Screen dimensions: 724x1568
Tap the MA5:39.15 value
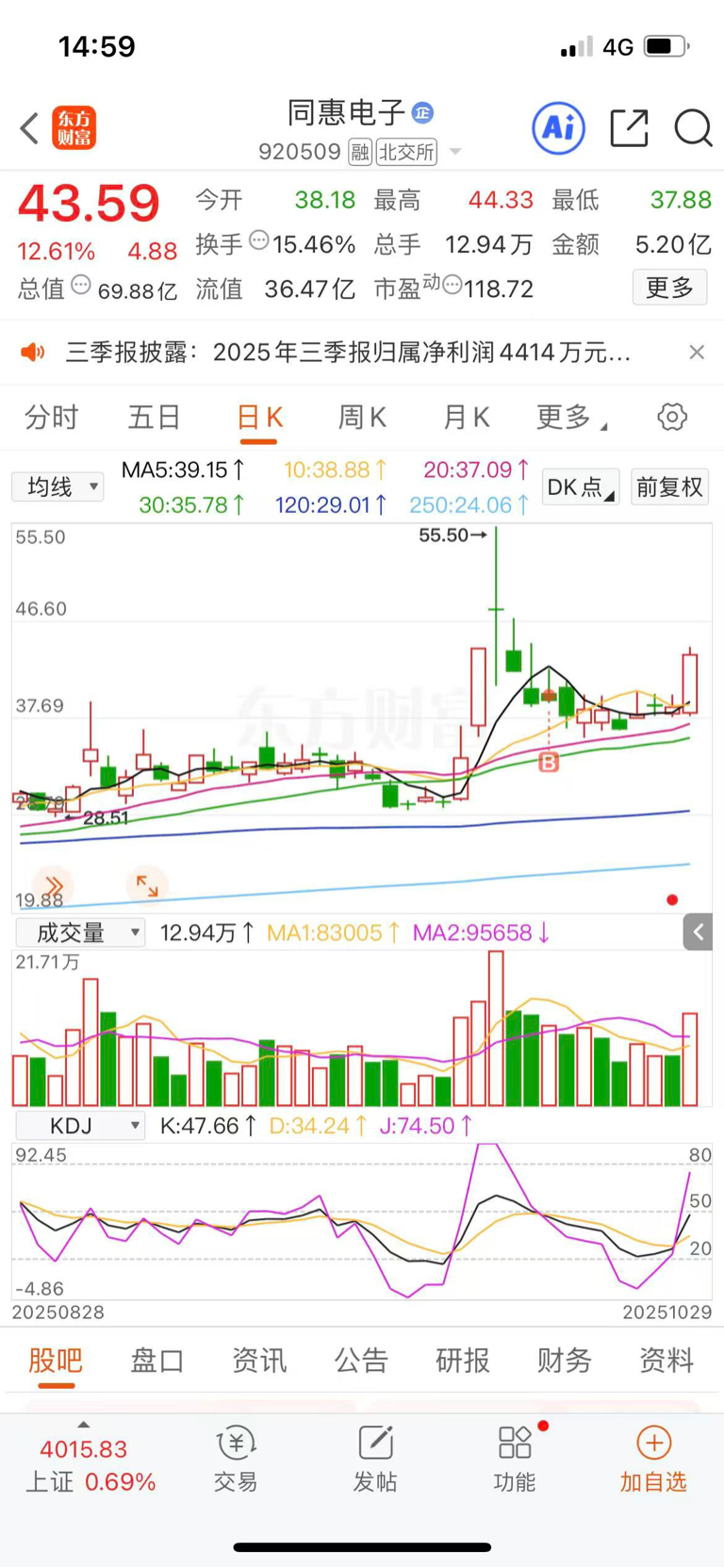click(184, 469)
